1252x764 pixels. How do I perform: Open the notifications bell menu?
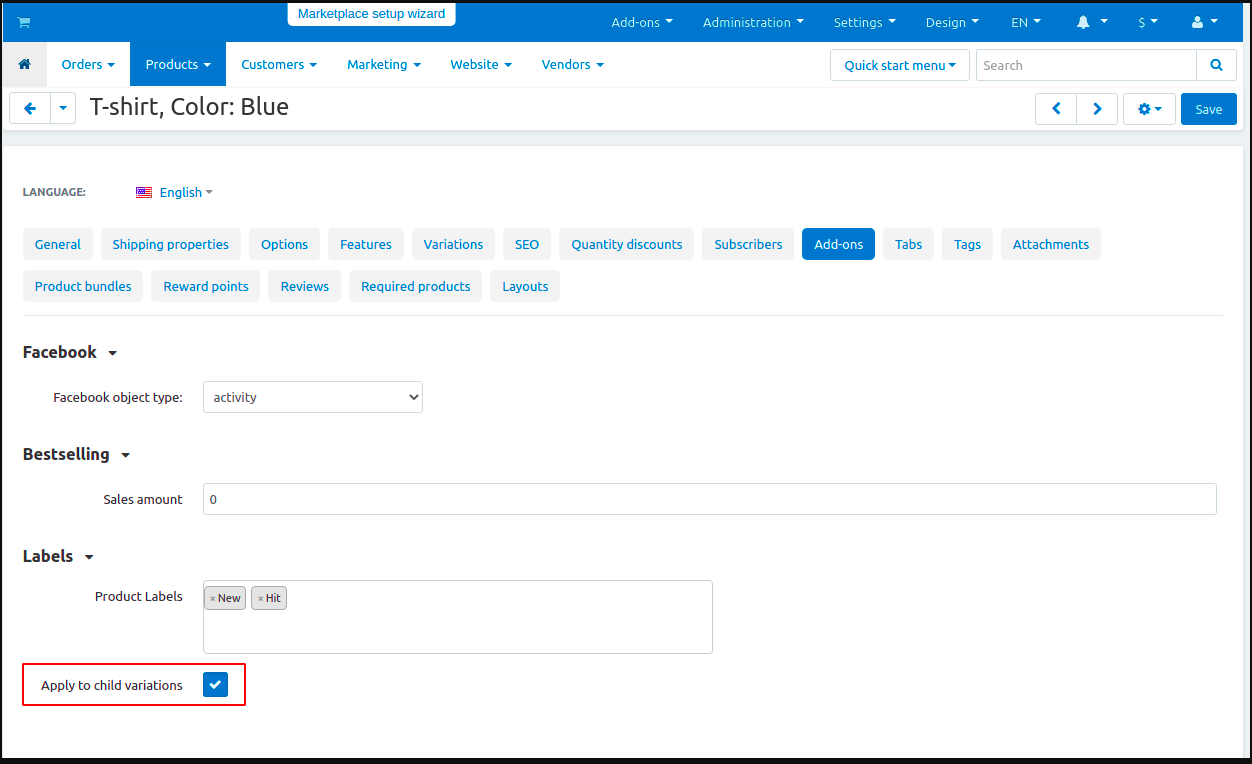(1092, 22)
